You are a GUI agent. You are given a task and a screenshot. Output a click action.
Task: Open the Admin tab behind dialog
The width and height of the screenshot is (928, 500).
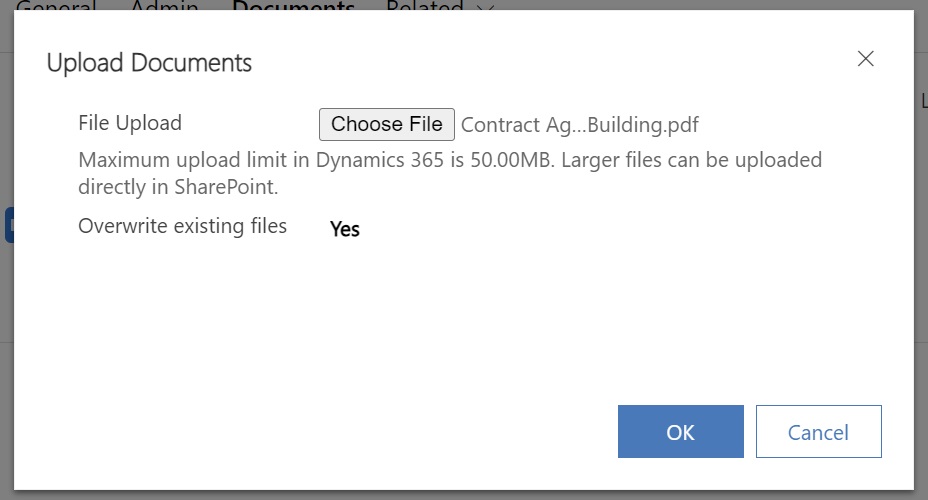click(164, 5)
